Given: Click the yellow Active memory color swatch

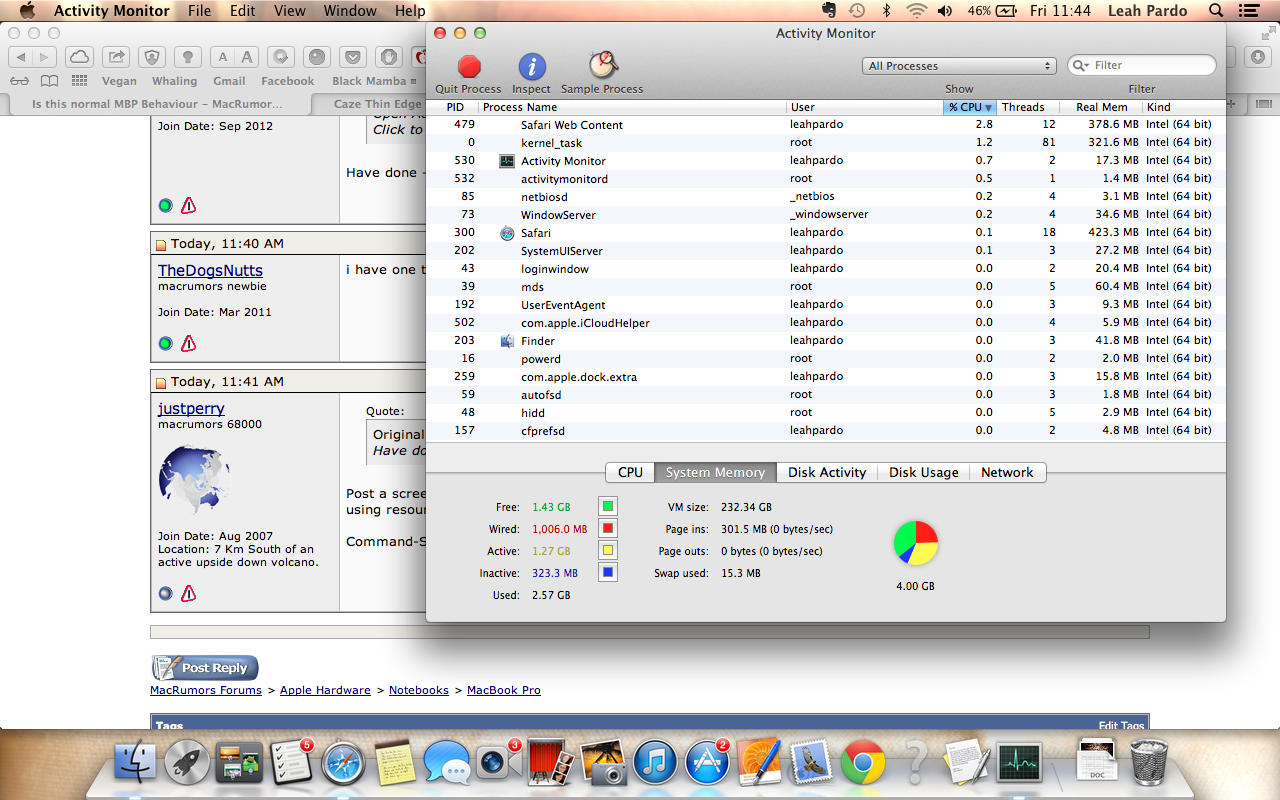Looking at the screenshot, I should pyautogui.click(x=607, y=551).
